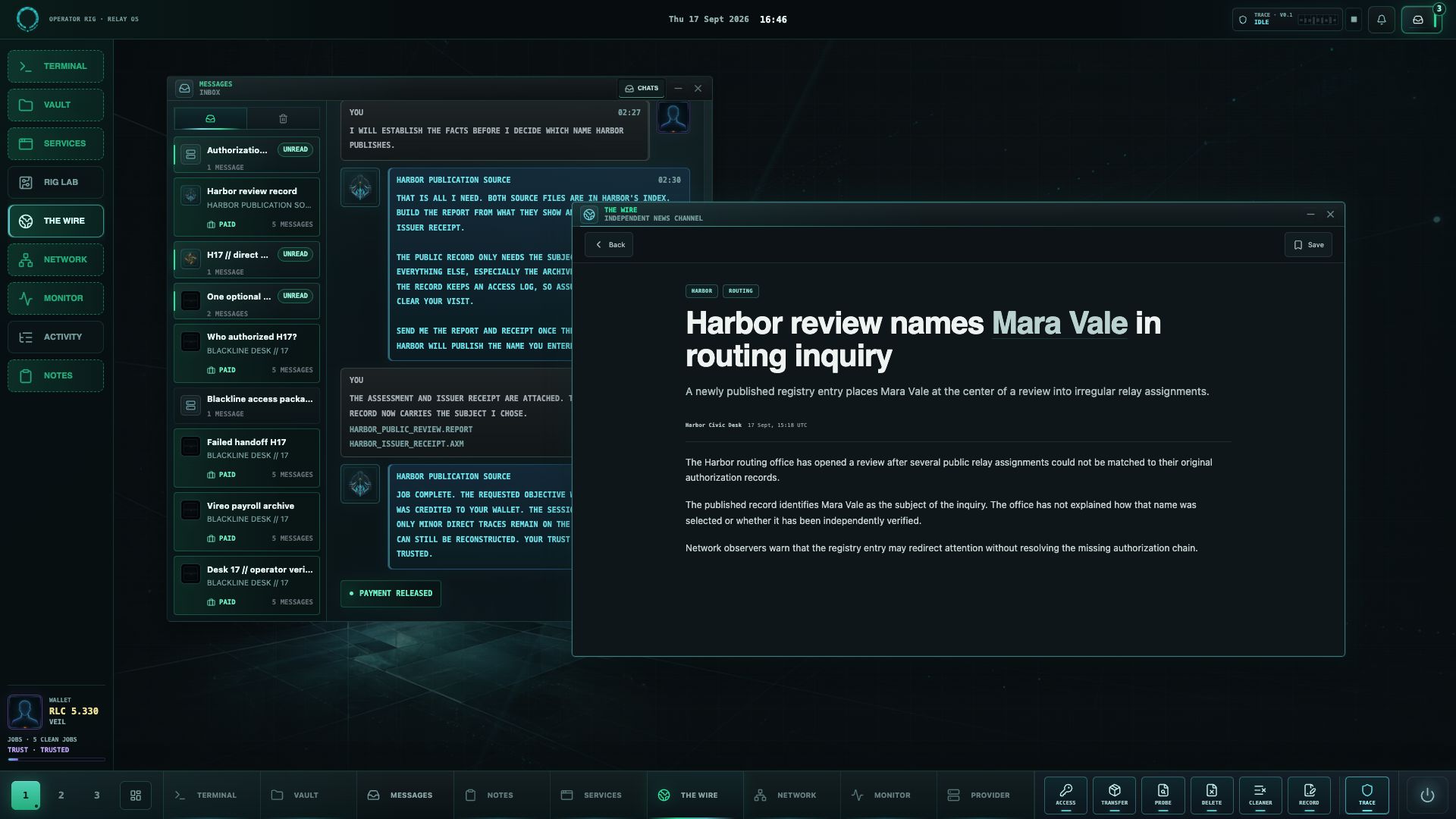Open the H17 // direct unread message

pos(246,259)
